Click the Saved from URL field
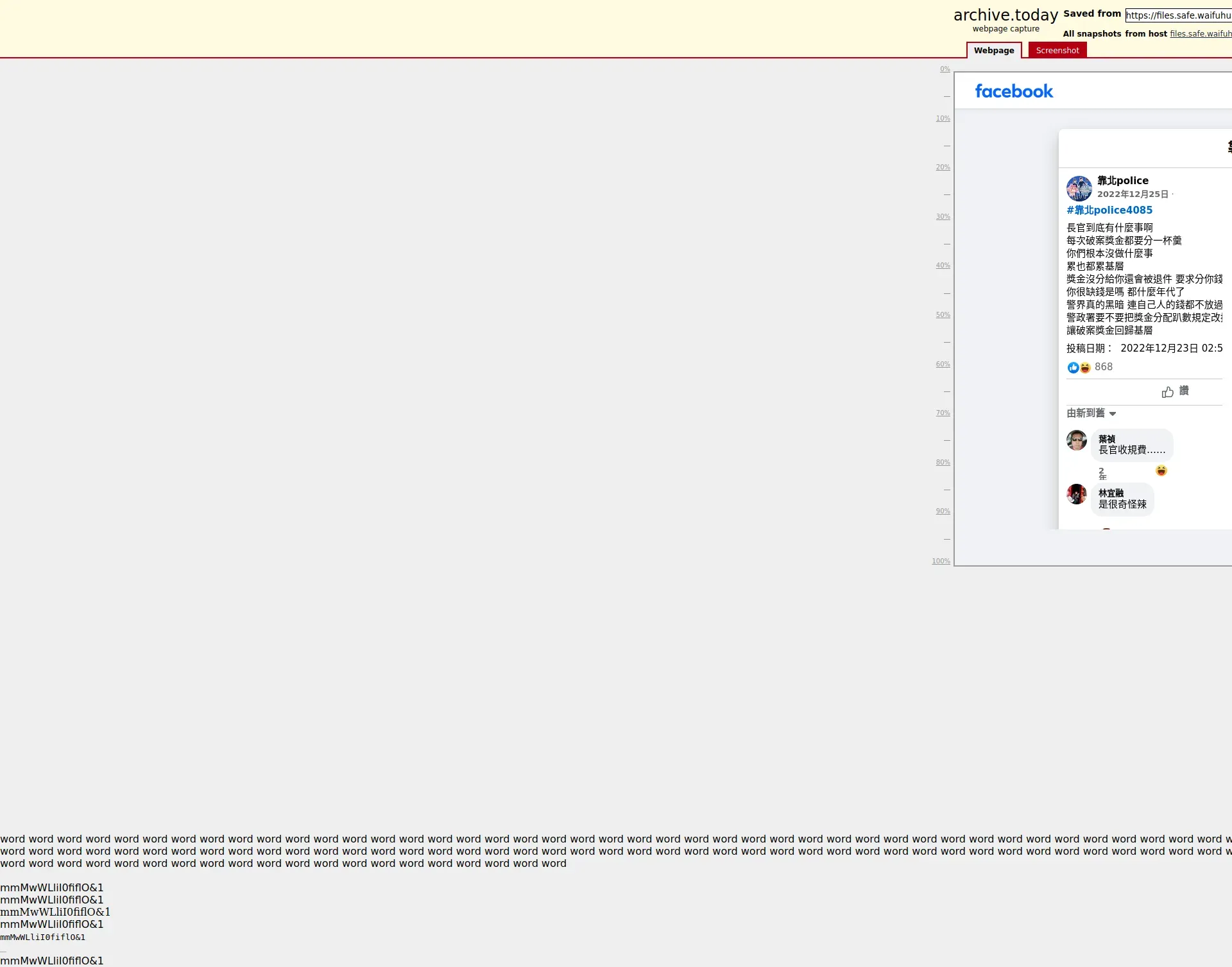Image resolution: width=1232 pixels, height=967 pixels. tap(1178, 15)
